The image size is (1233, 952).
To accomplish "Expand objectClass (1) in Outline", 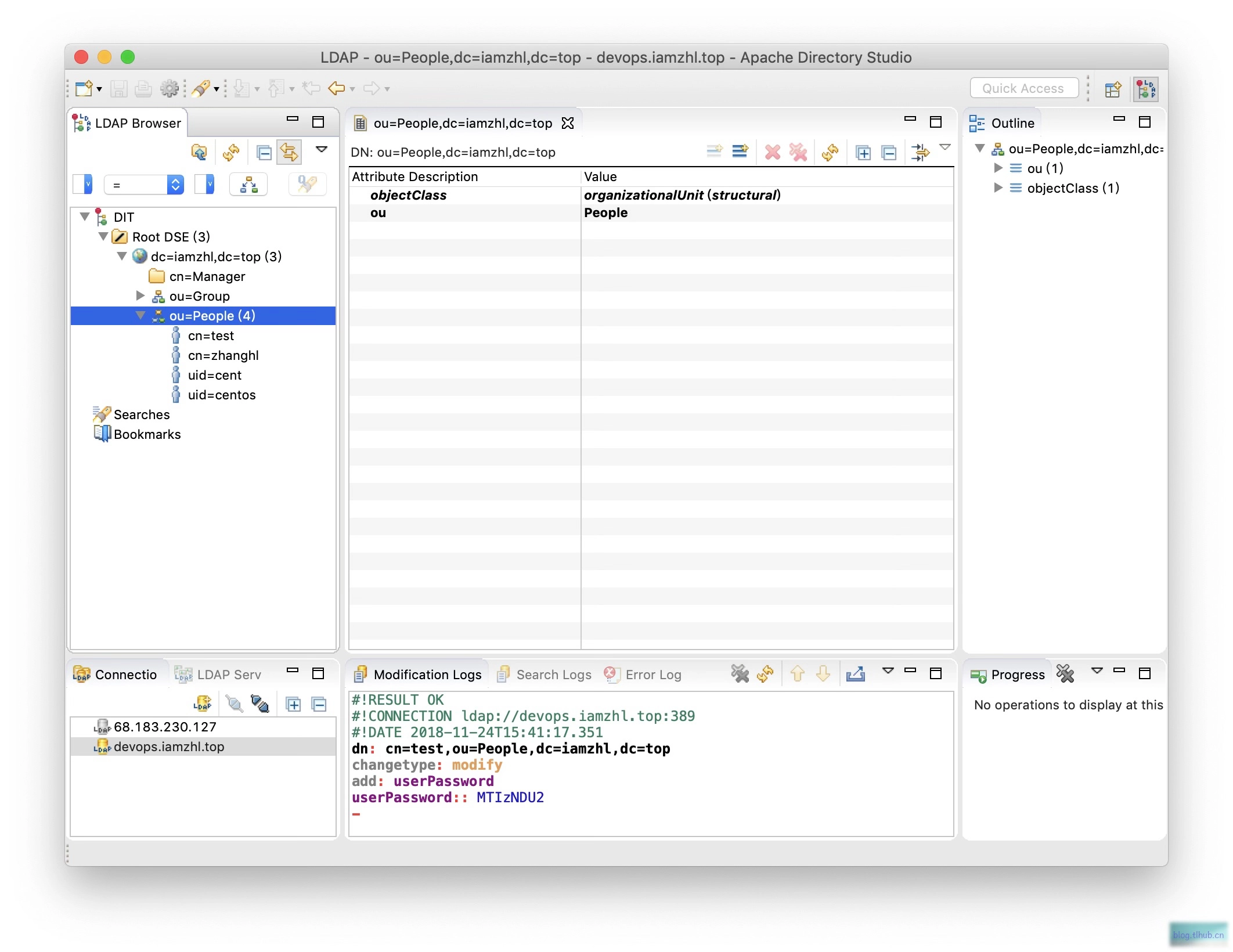I will coord(998,188).
